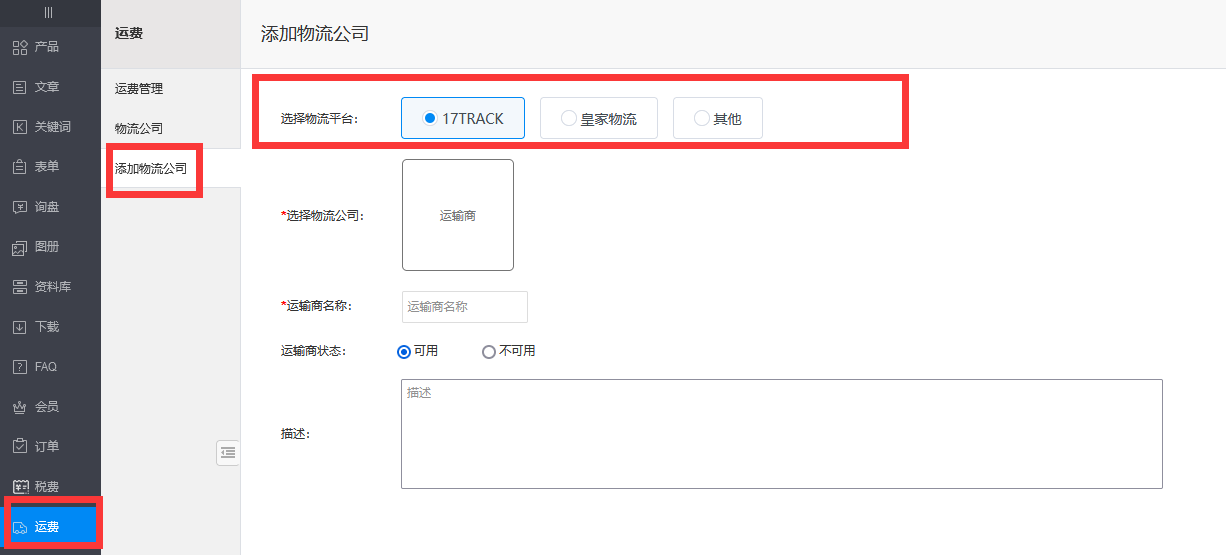Open 文章 articles via its sidebar icon

pyautogui.click(x=19, y=87)
